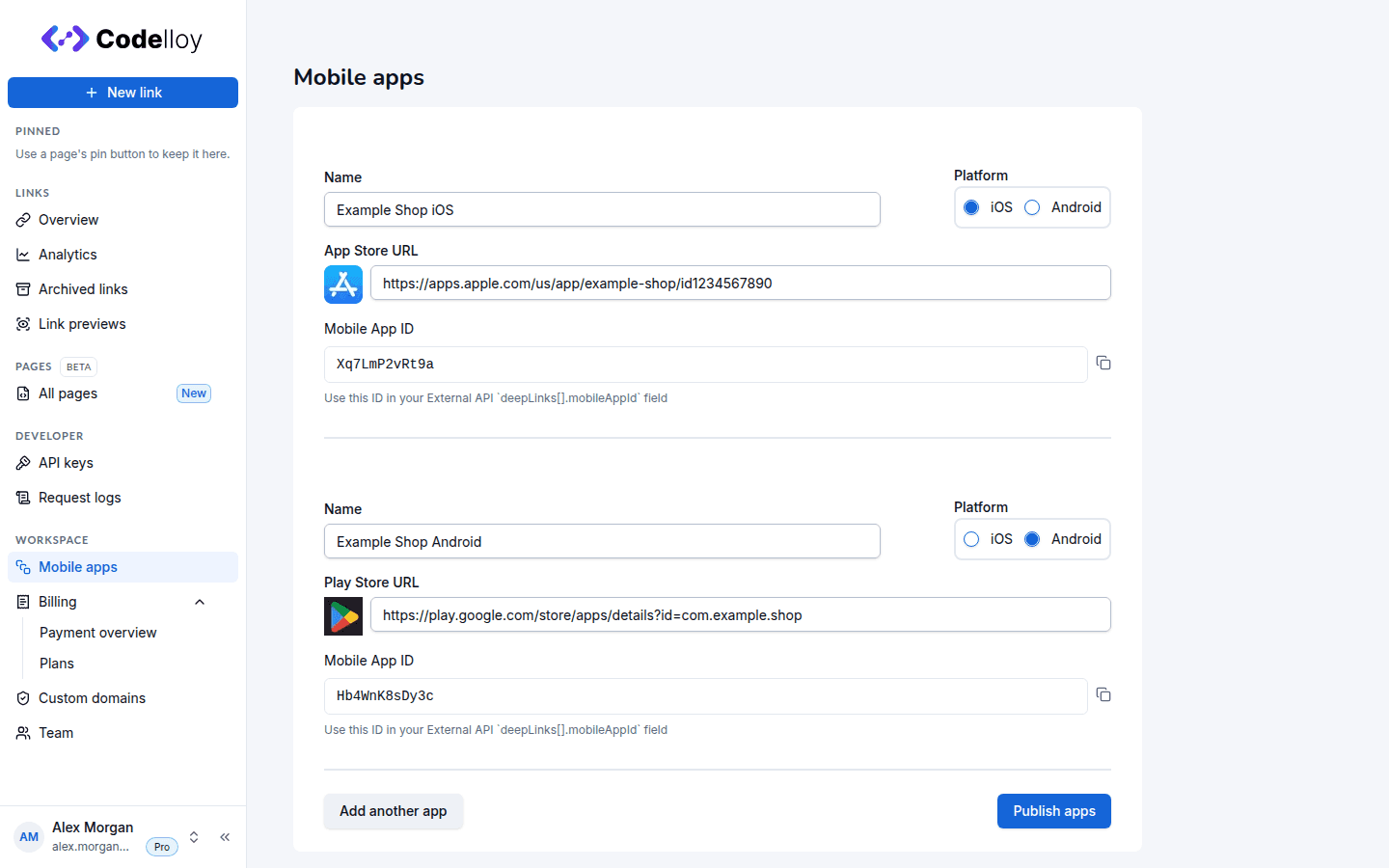Screen dimensions: 1389x868
Task: Select iOS platform for Example Shop Android
Action: [x=971, y=539]
